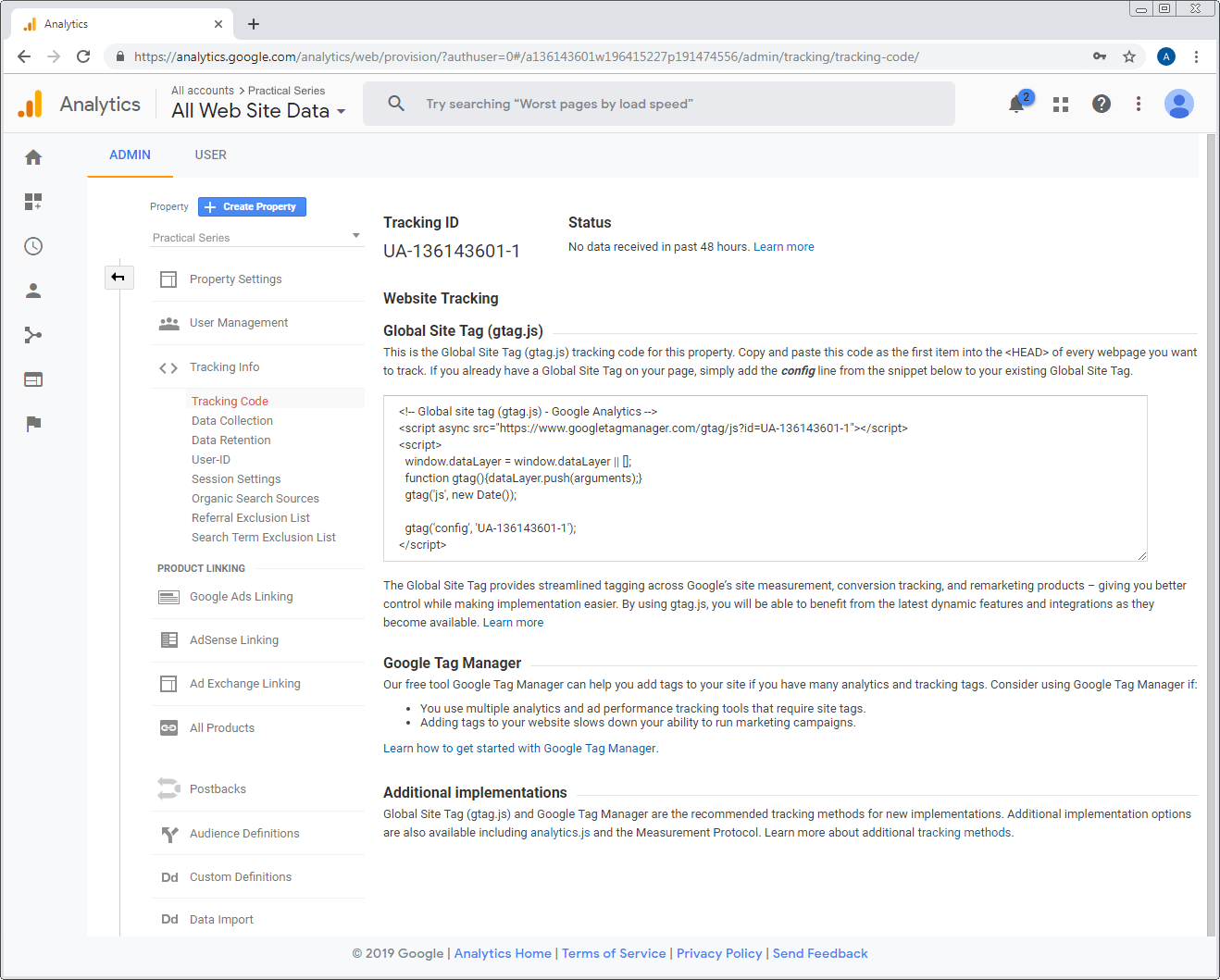Collapse the Tracking Info section
1220x980 pixels.
(x=225, y=367)
